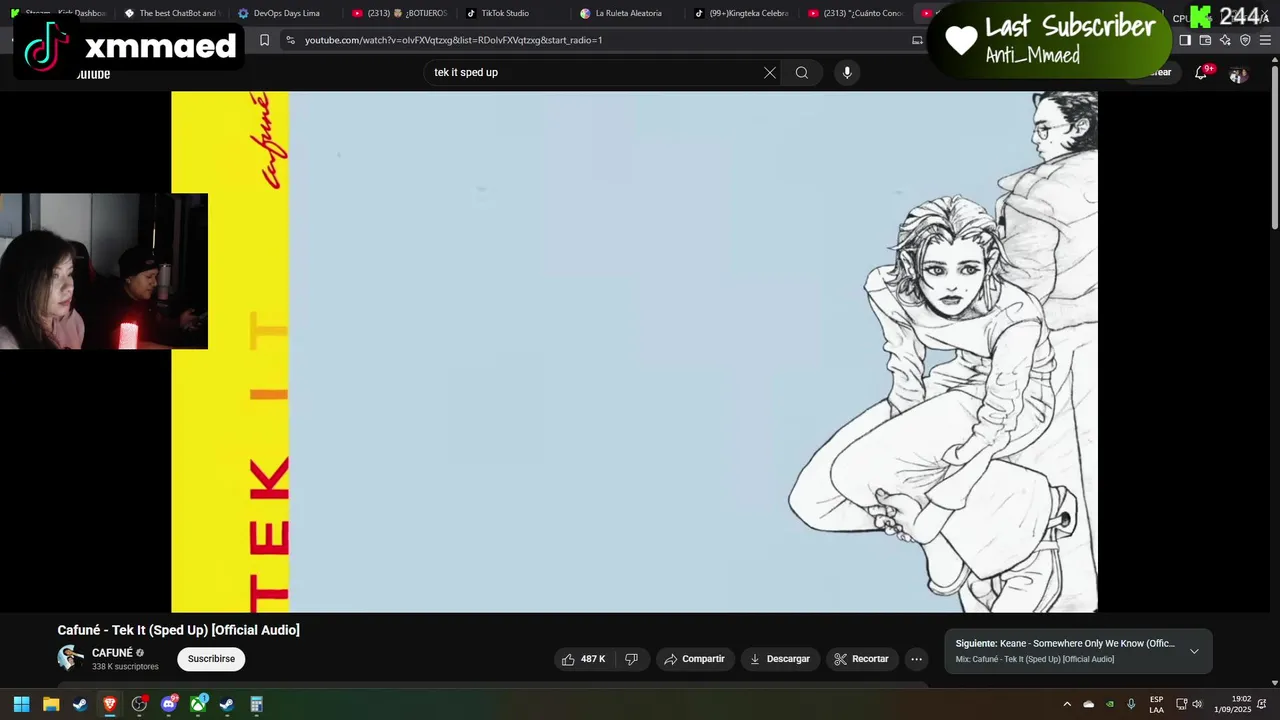
Task: Open the browser main hamburger menu
Action: point(1265,40)
